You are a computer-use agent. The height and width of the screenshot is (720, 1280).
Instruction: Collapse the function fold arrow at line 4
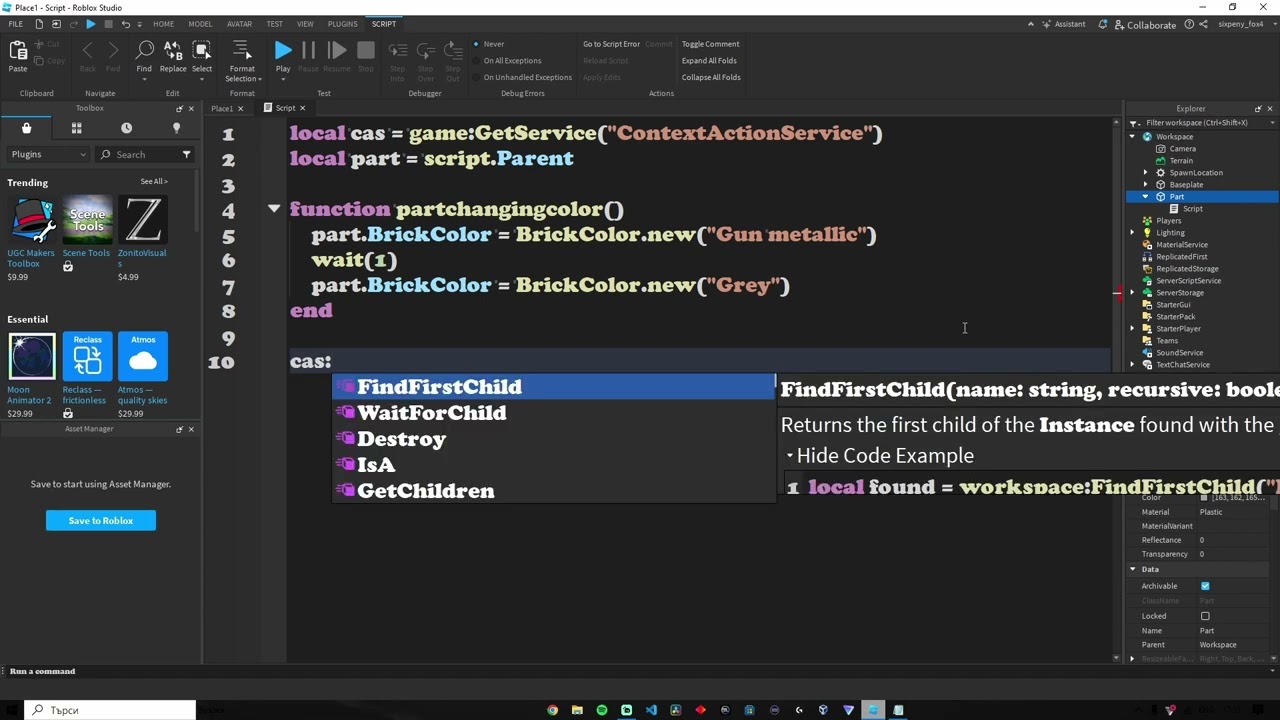pyautogui.click(x=273, y=208)
